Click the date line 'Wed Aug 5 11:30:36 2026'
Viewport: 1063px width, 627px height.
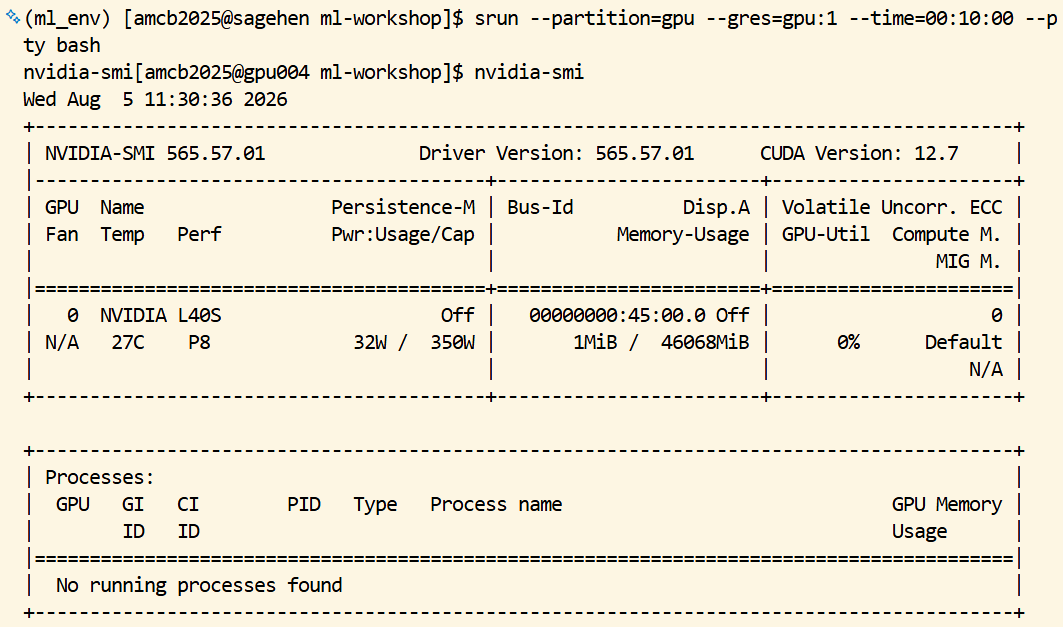point(155,100)
